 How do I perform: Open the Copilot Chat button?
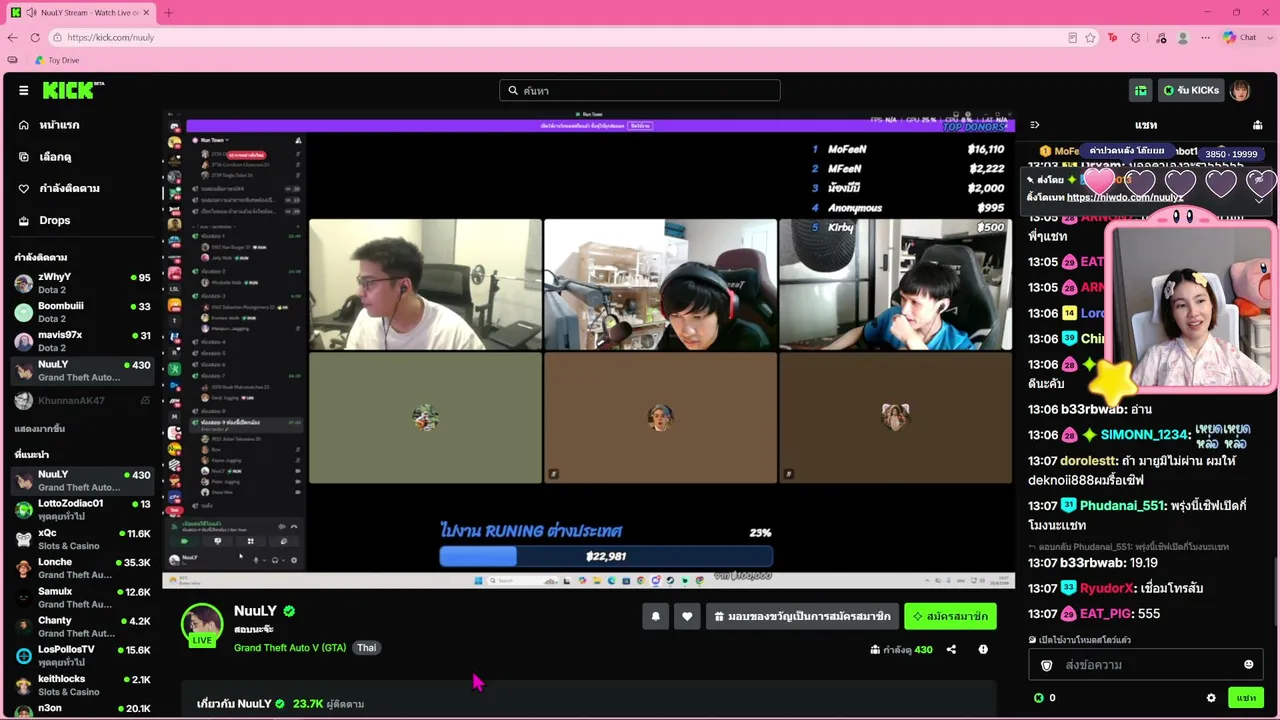point(1239,37)
